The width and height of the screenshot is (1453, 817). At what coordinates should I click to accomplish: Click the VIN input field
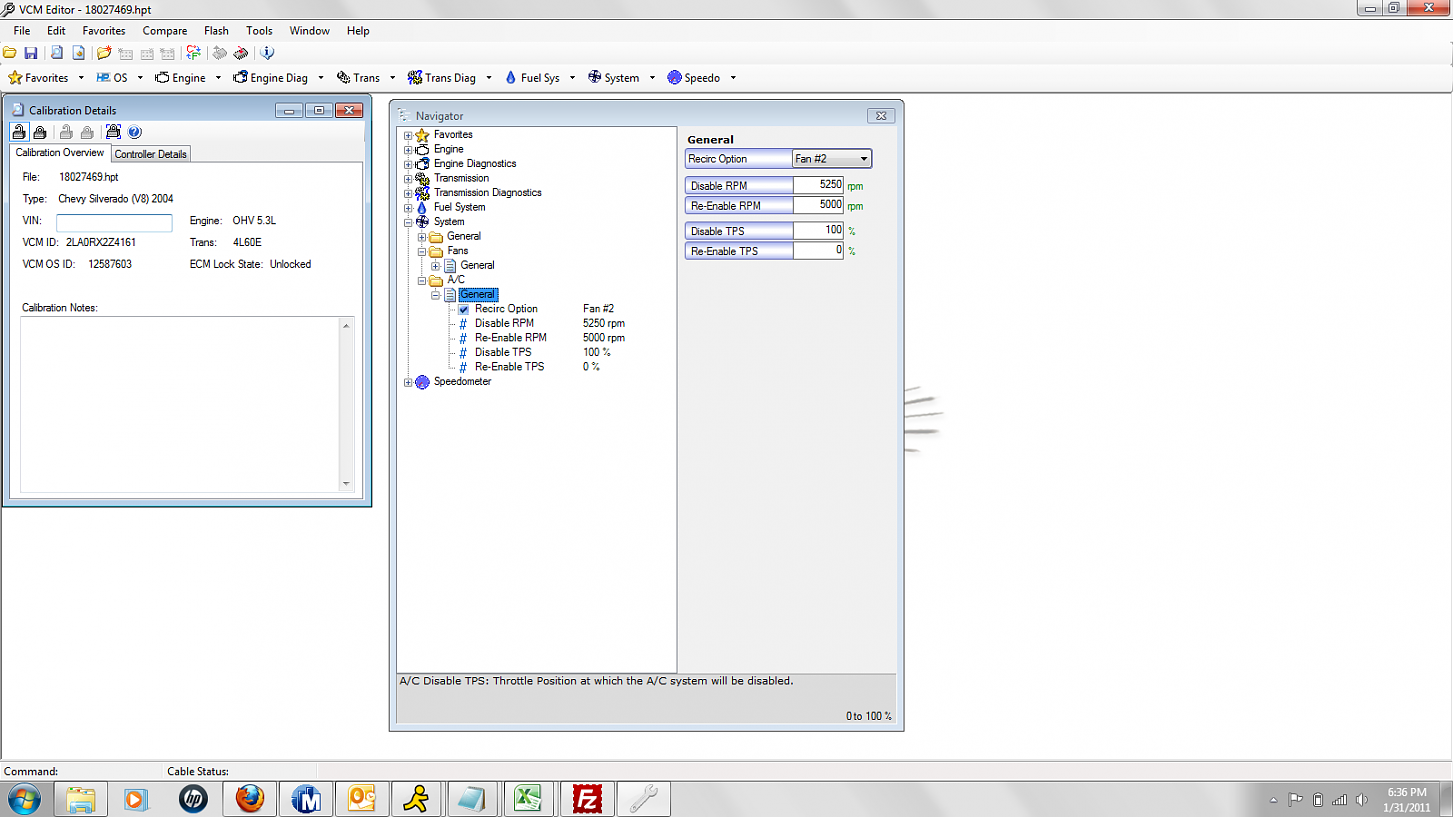114,223
